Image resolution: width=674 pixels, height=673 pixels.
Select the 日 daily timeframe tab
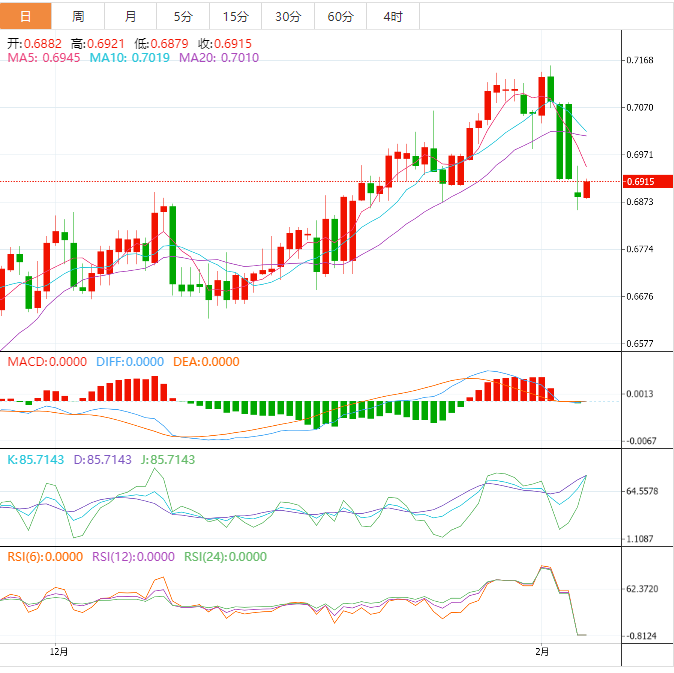(26, 16)
